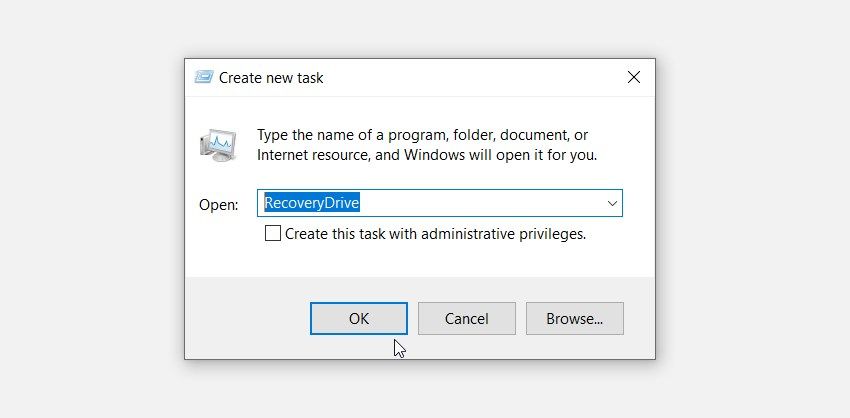This screenshot has height=418, width=850.
Task: Click the gray footer area left of OK
Action: (x=247, y=319)
